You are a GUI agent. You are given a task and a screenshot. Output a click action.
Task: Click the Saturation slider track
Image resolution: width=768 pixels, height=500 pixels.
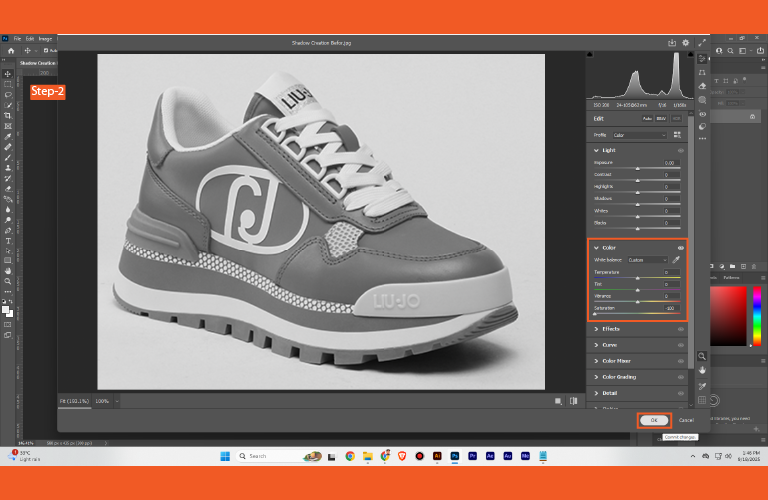(x=637, y=314)
